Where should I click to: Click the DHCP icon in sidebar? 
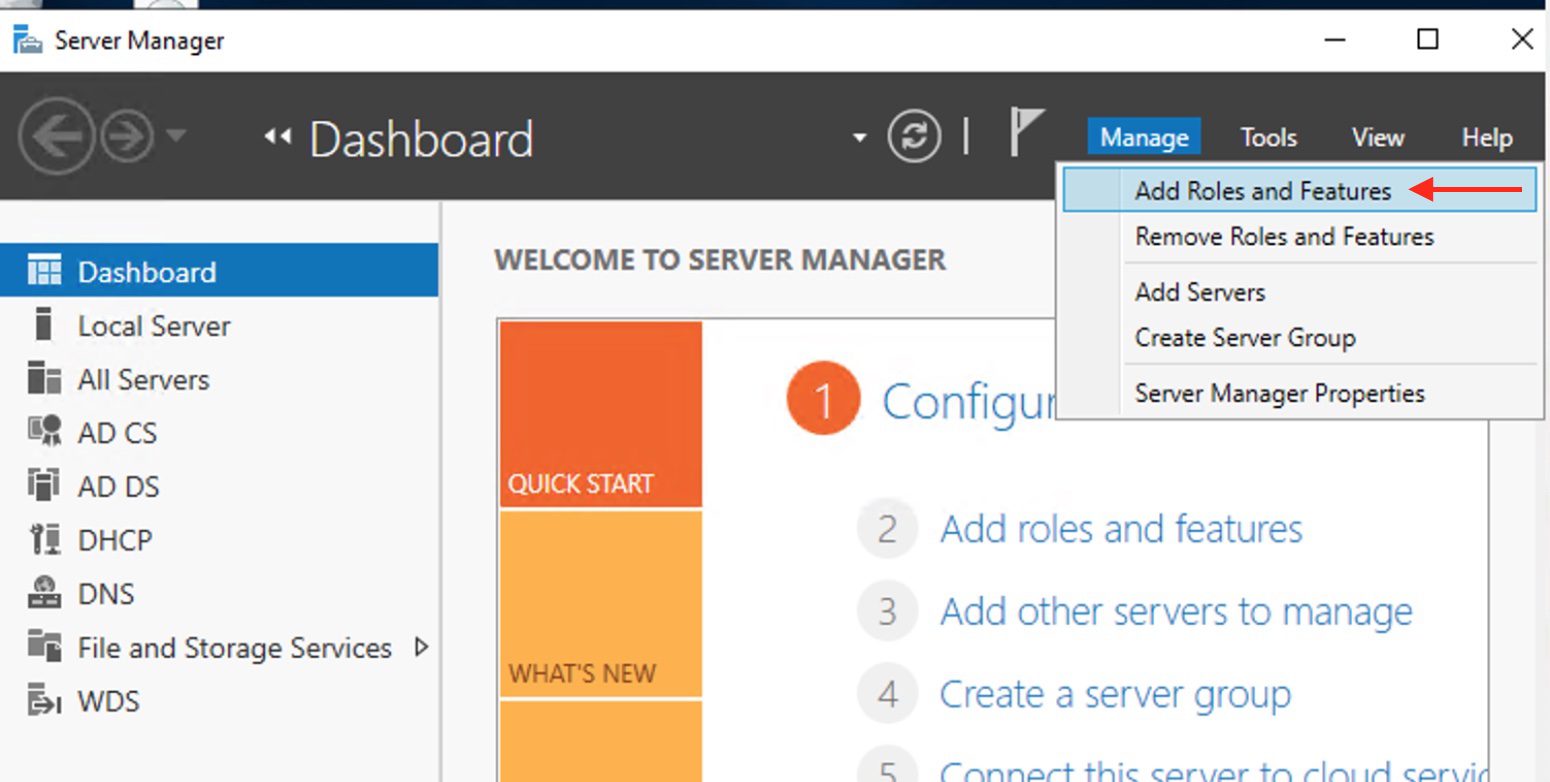tap(44, 540)
